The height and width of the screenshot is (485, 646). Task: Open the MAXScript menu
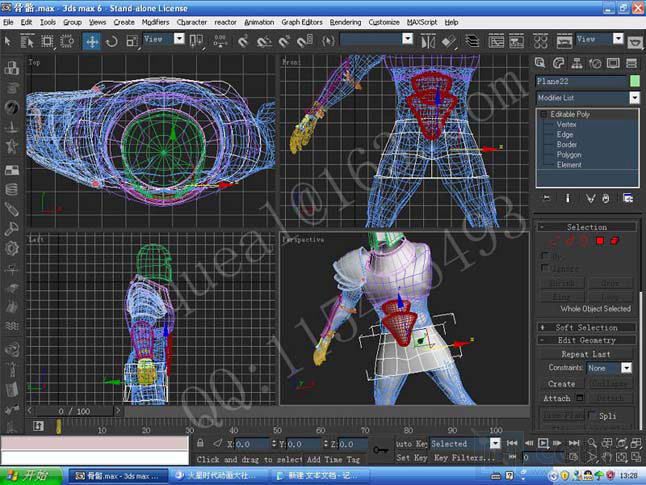tap(422, 22)
